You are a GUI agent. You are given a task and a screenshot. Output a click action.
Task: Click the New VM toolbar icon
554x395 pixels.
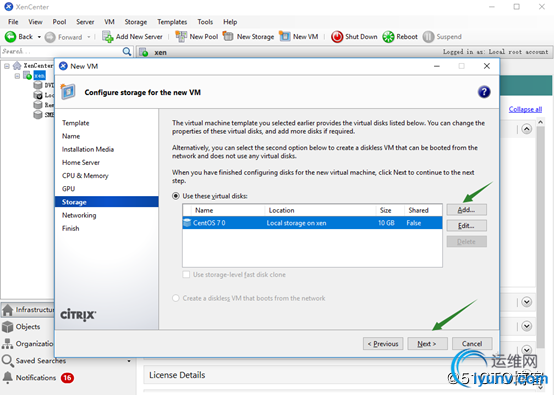[x=284, y=36]
